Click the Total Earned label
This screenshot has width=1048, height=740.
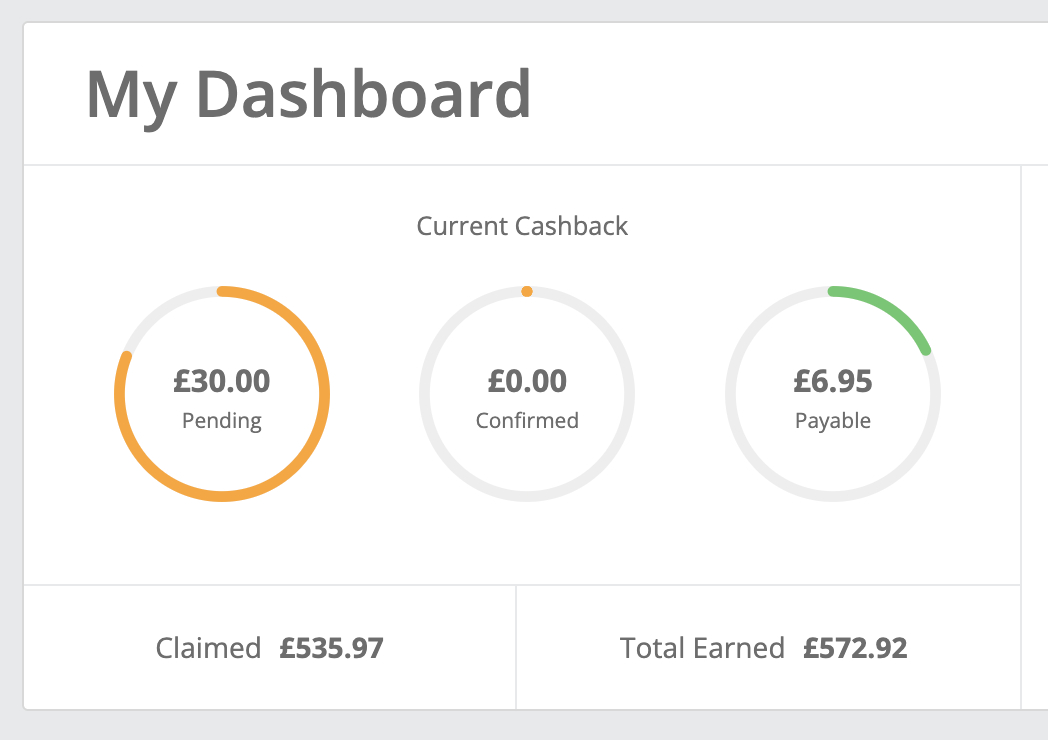click(702, 648)
